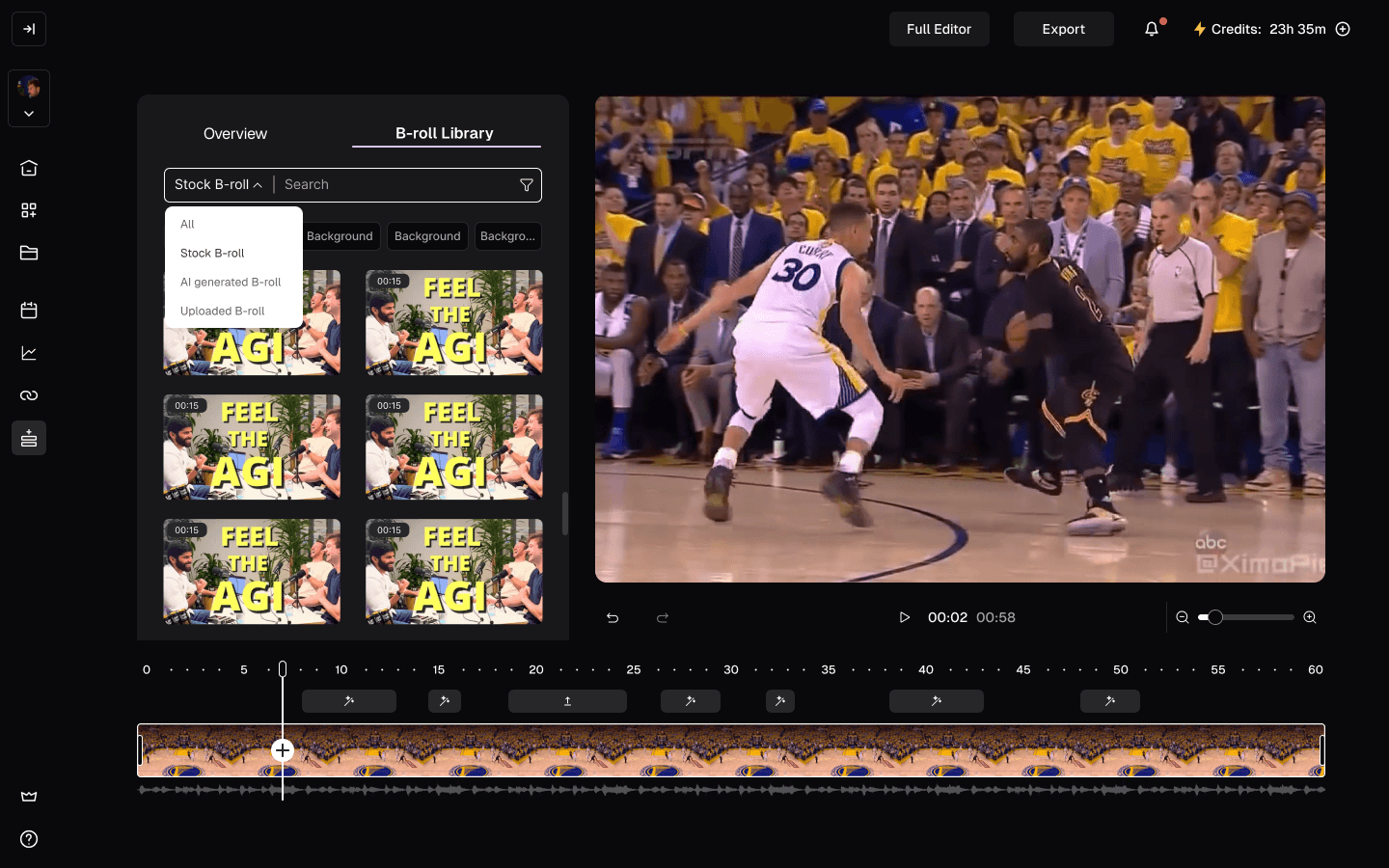Image resolution: width=1389 pixels, height=868 pixels.
Task: Open the analytics chart icon
Action: (29, 353)
